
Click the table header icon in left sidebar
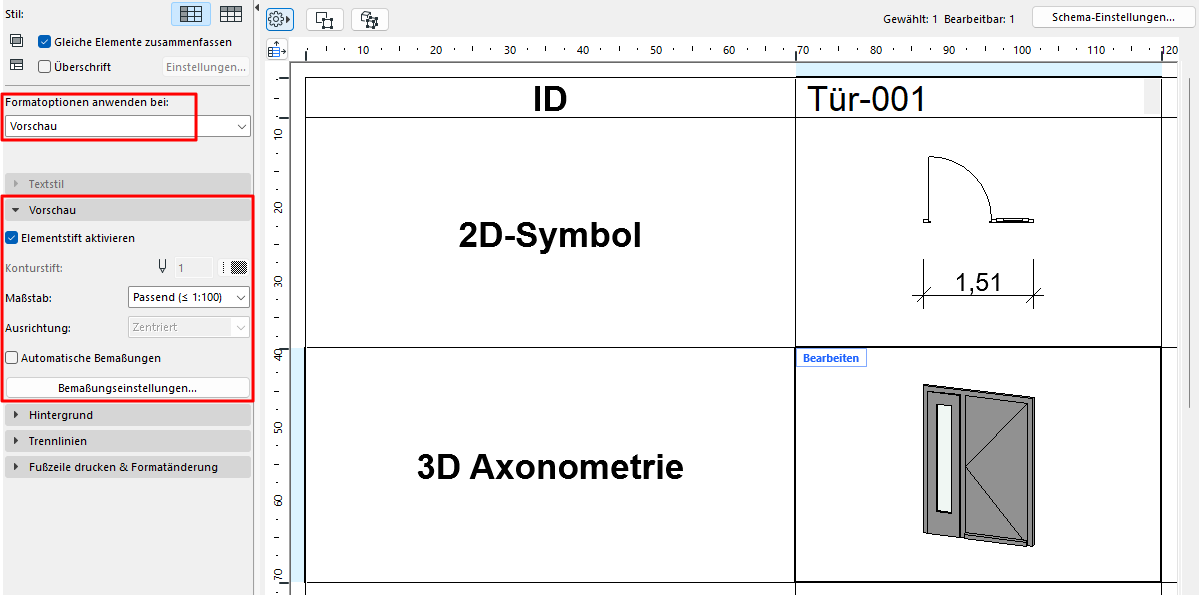point(16,64)
